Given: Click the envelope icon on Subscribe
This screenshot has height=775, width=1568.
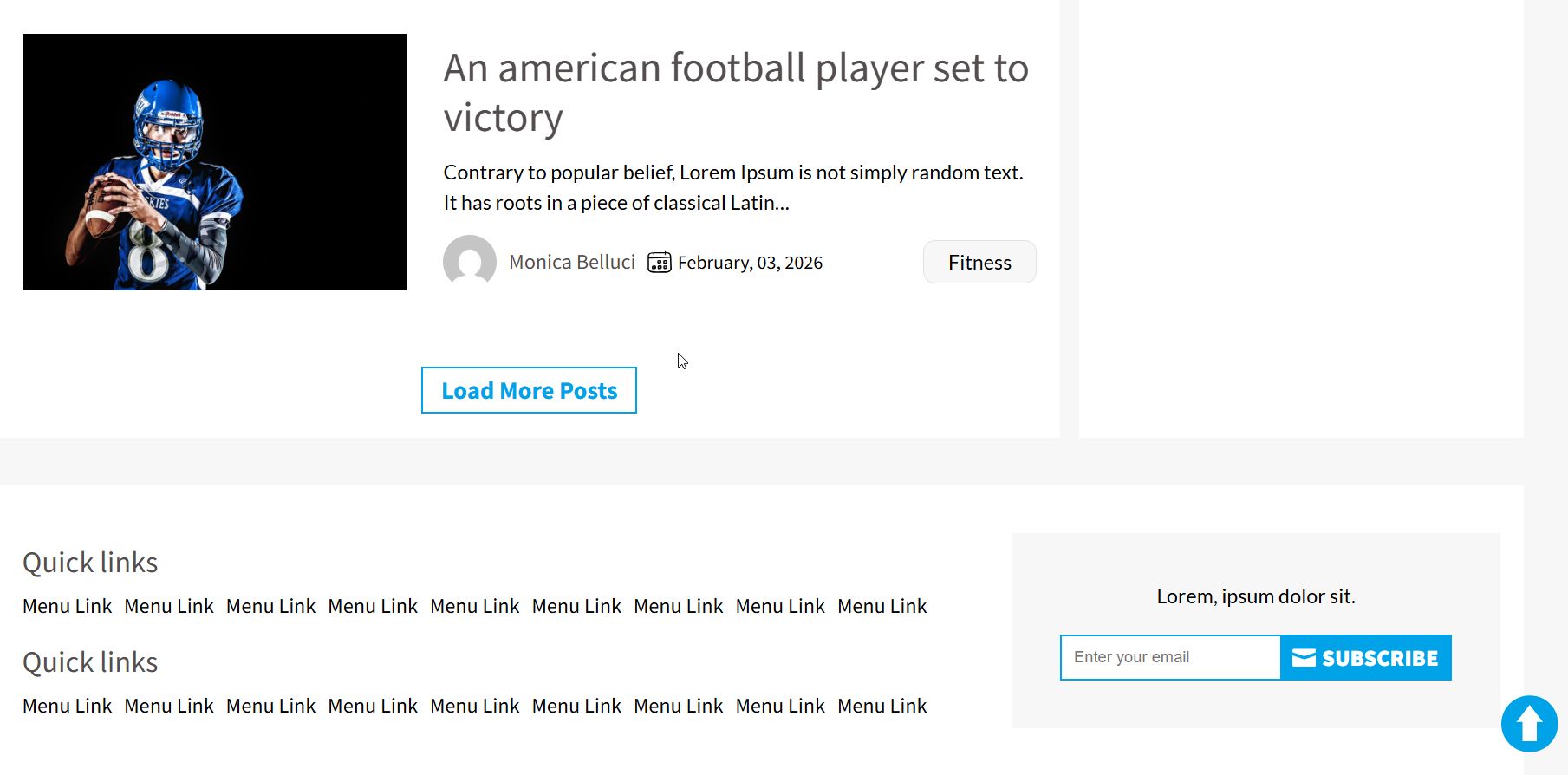Looking at the screenshot, I should 1304,658.
